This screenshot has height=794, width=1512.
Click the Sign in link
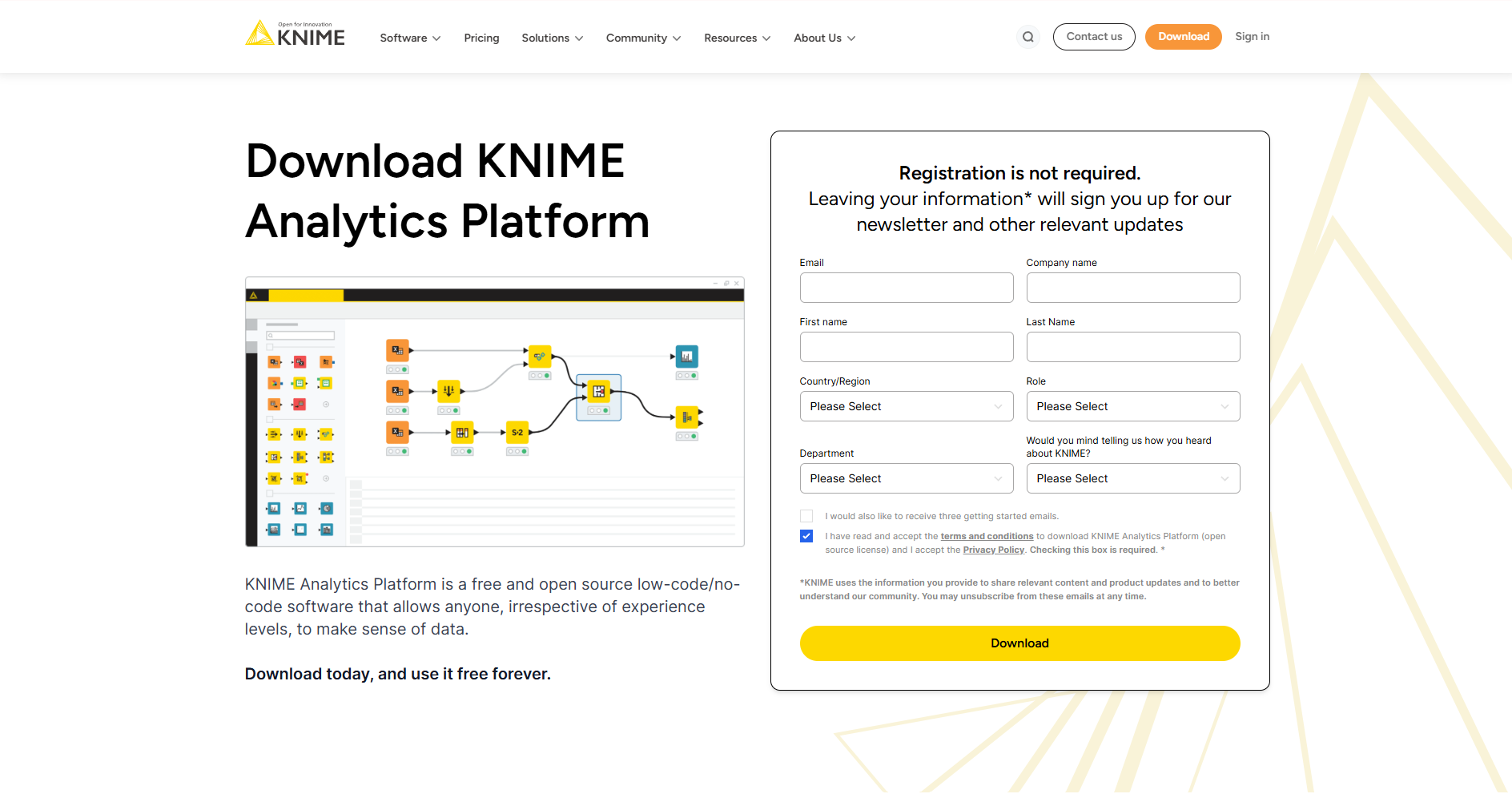(1252, 36)
